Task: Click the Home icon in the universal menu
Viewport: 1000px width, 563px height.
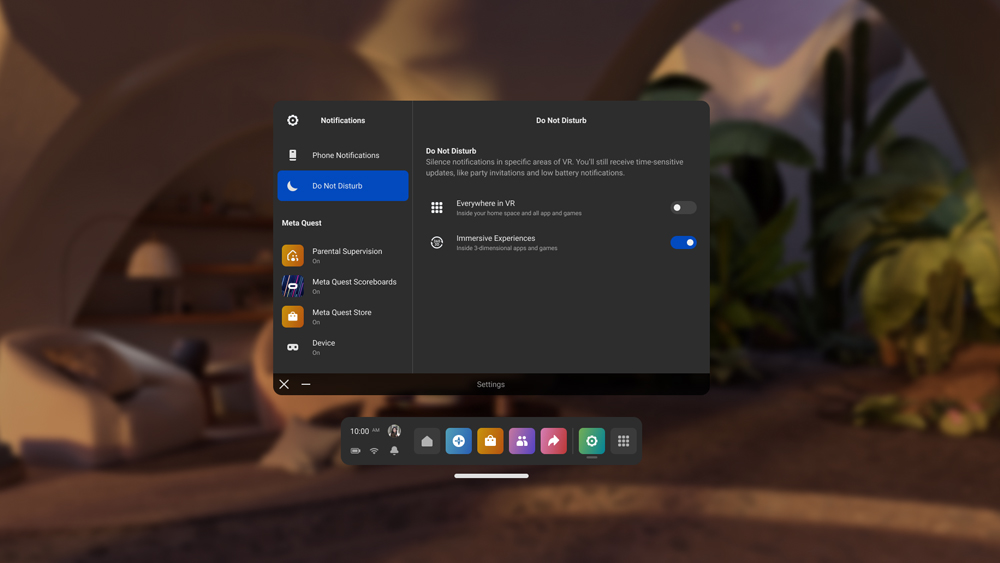Action: pyautogui.click(x=427, y=441)
